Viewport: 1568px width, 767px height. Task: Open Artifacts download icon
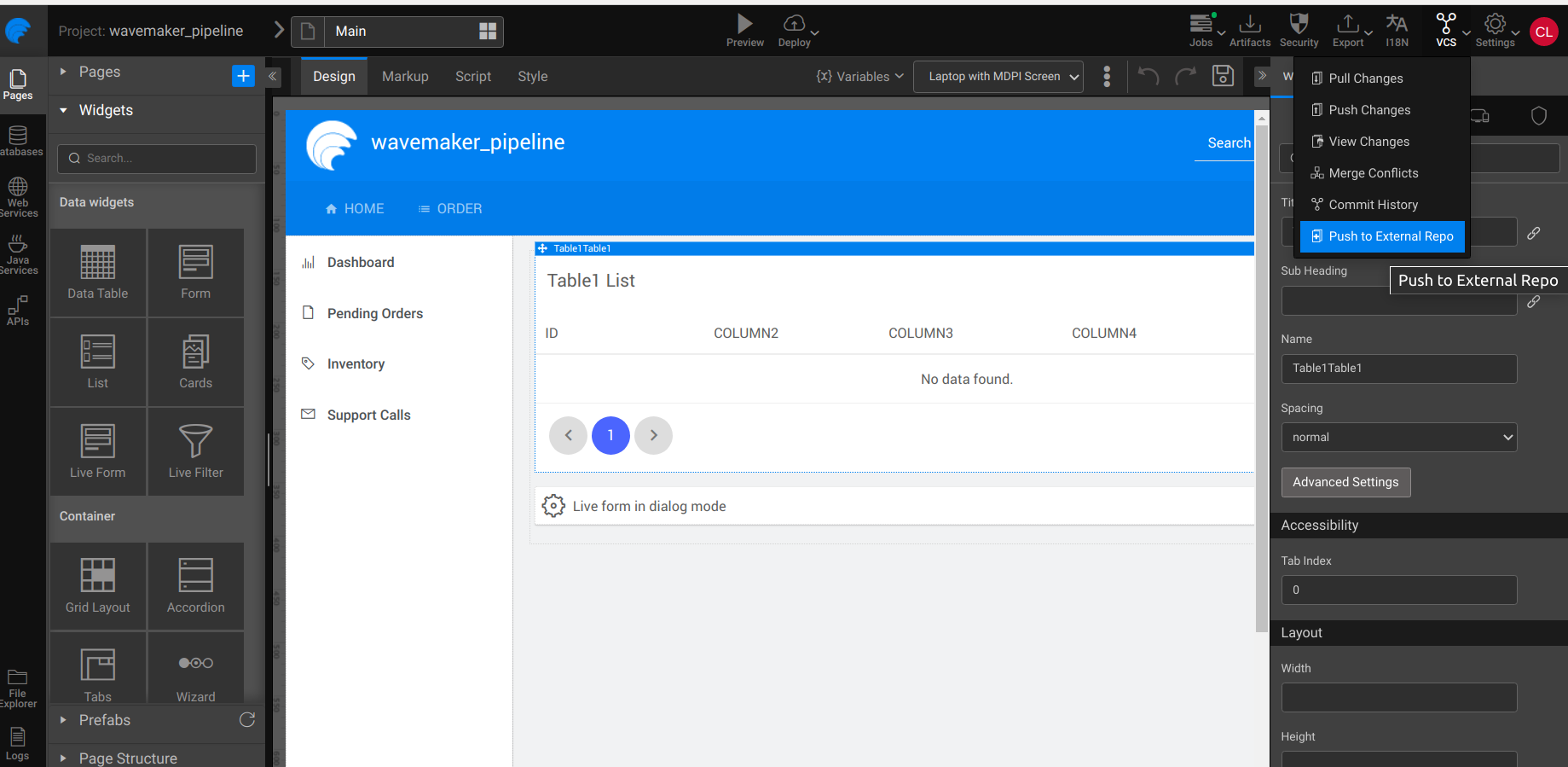(x=1249, y=24)
